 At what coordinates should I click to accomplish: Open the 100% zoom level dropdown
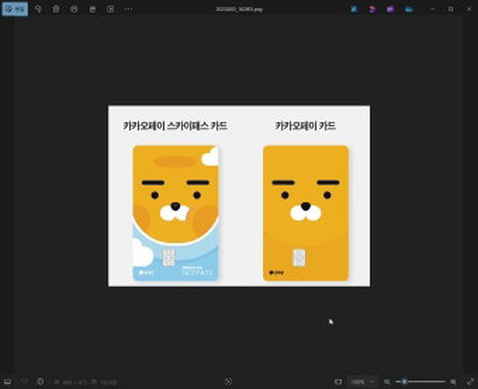(362, 381)
